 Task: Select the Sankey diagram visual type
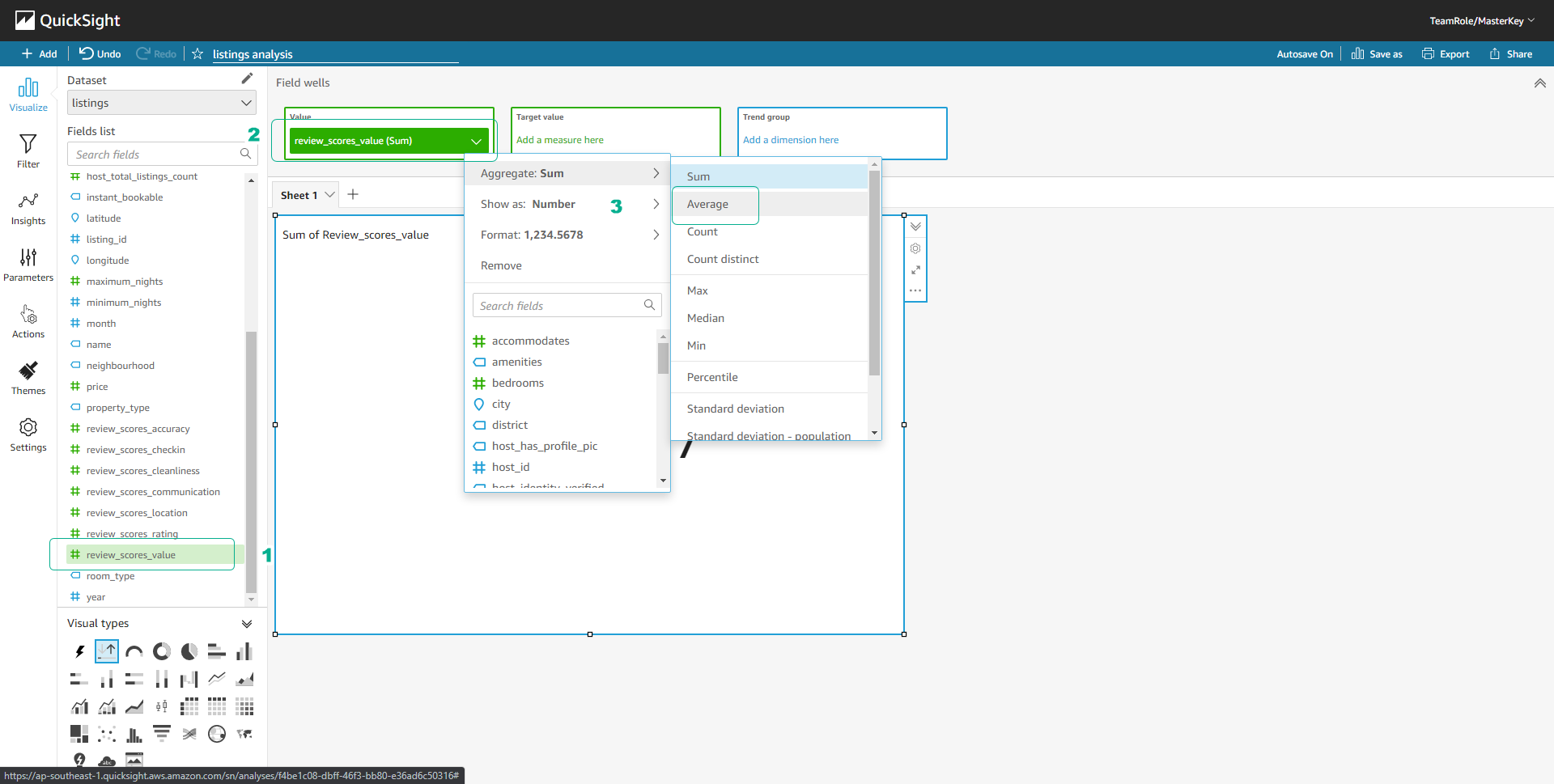point(189,734)
